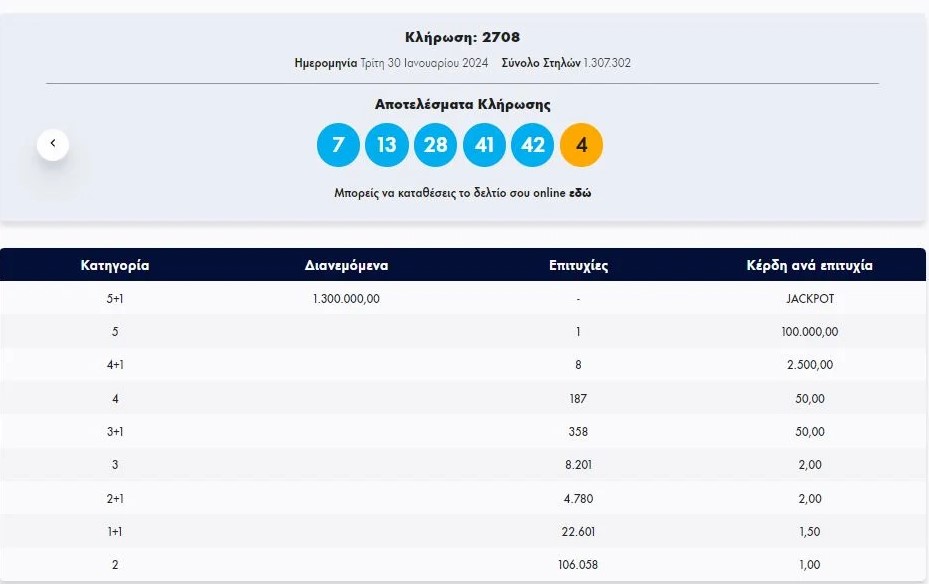
Task: Click the εδώ link to submit a ticket online
Action: click(x=582, y=192)
